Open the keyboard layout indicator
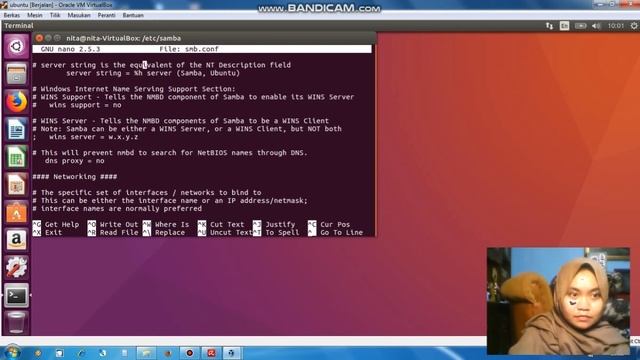This screenshot has height=360, width=640. tap(564, 26)
